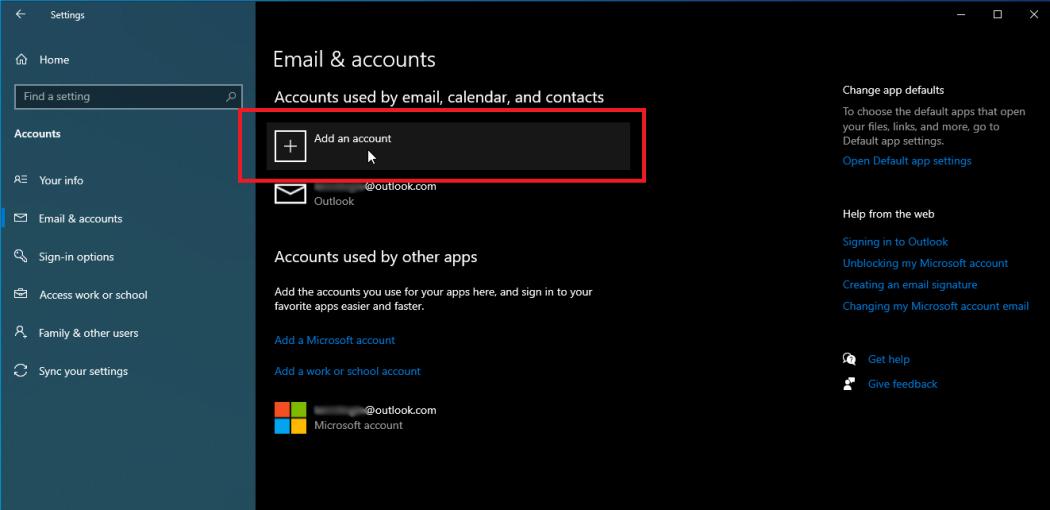This screenshot has width=1050, height=510.
Task: Open Changing my Microsoft account email link
Action: coord(935,306)
